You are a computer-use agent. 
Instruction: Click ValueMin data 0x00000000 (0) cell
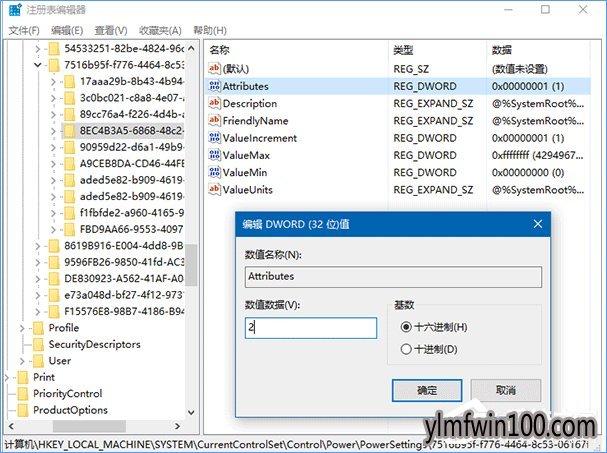pyautogui.click(x=528, y=172)
